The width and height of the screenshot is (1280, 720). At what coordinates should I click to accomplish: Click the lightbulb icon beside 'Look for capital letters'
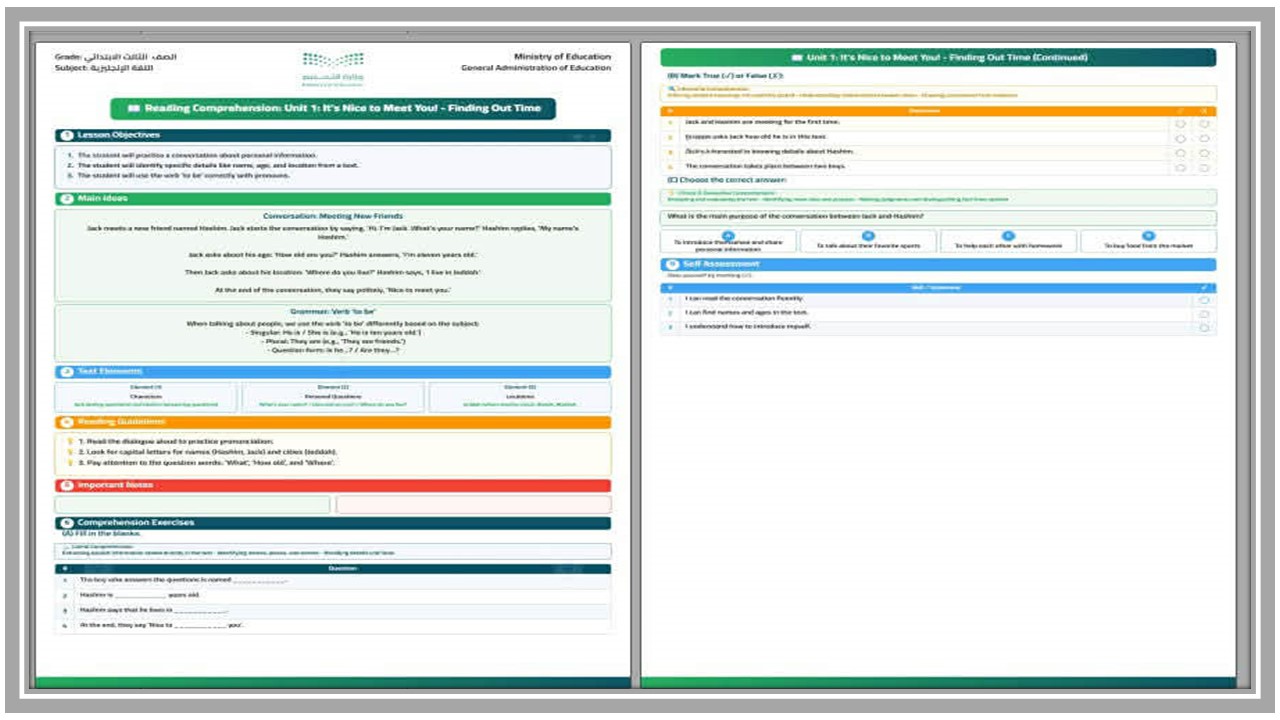[x=69, y=452]
